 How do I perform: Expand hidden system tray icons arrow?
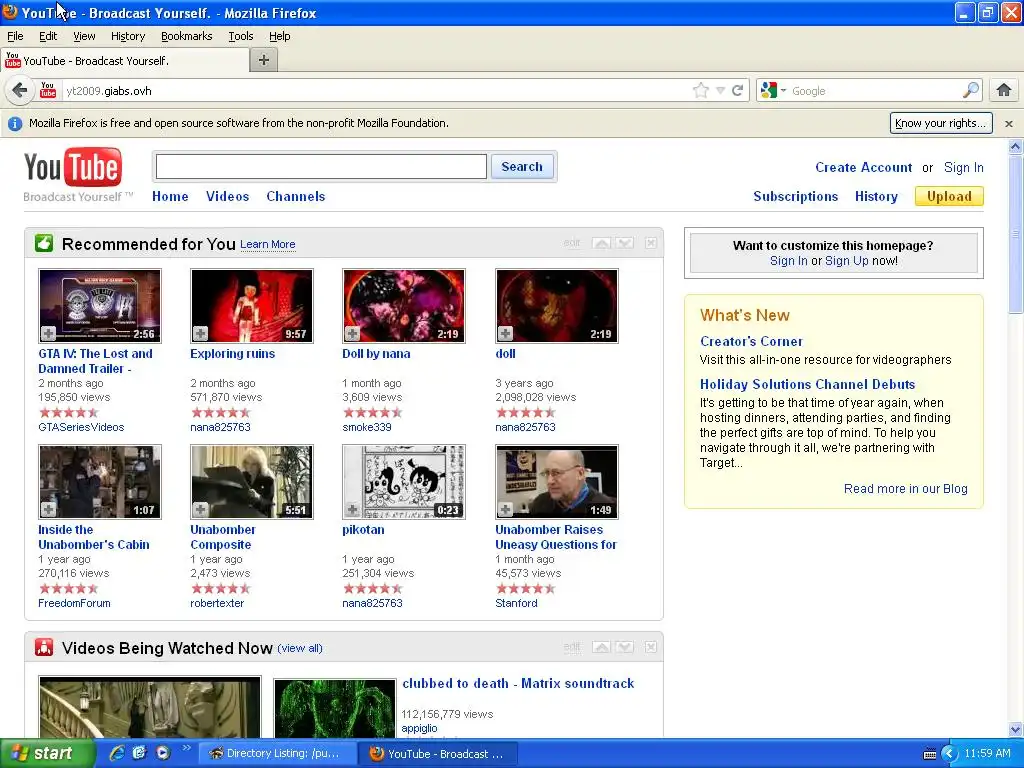(950, 754)
